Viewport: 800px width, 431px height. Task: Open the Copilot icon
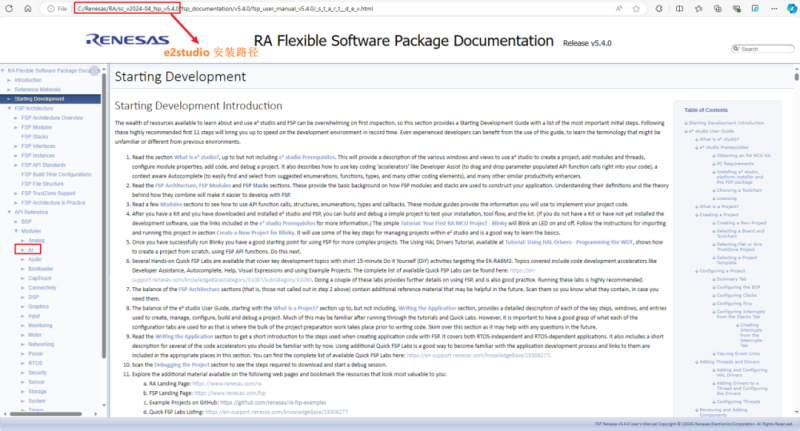[791, 9]
